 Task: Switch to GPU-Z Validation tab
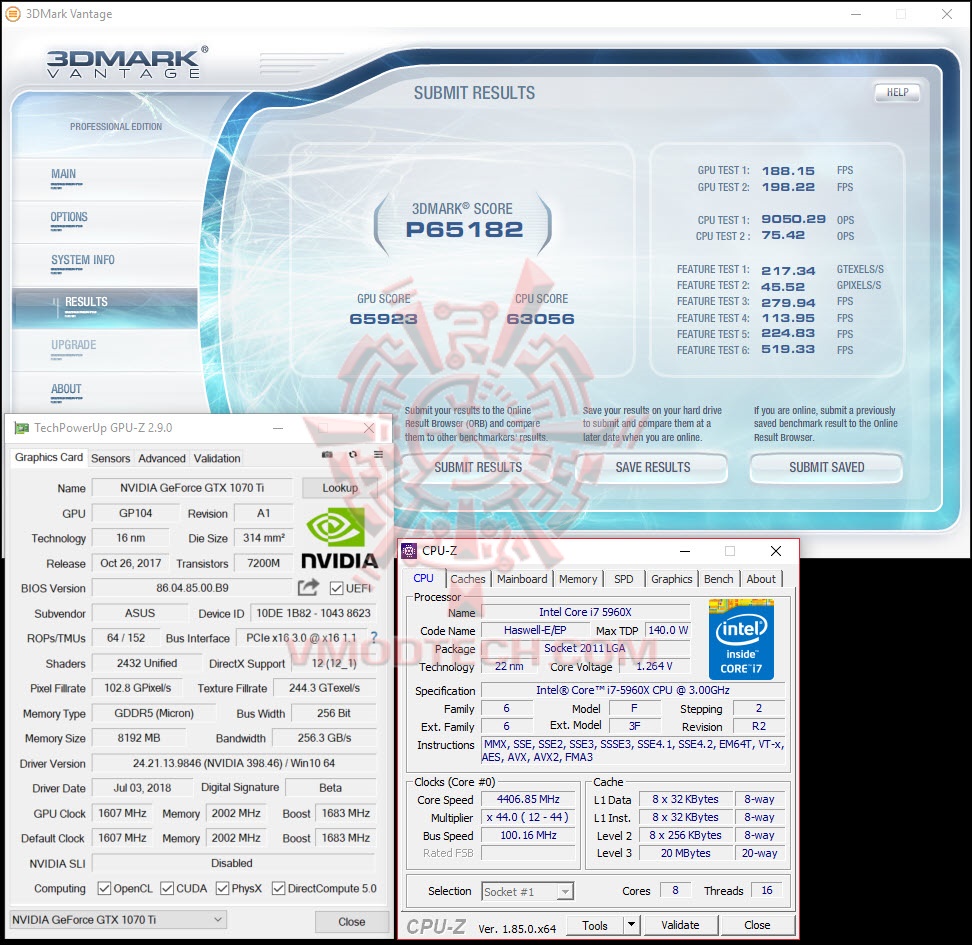[x=217, y=458]
